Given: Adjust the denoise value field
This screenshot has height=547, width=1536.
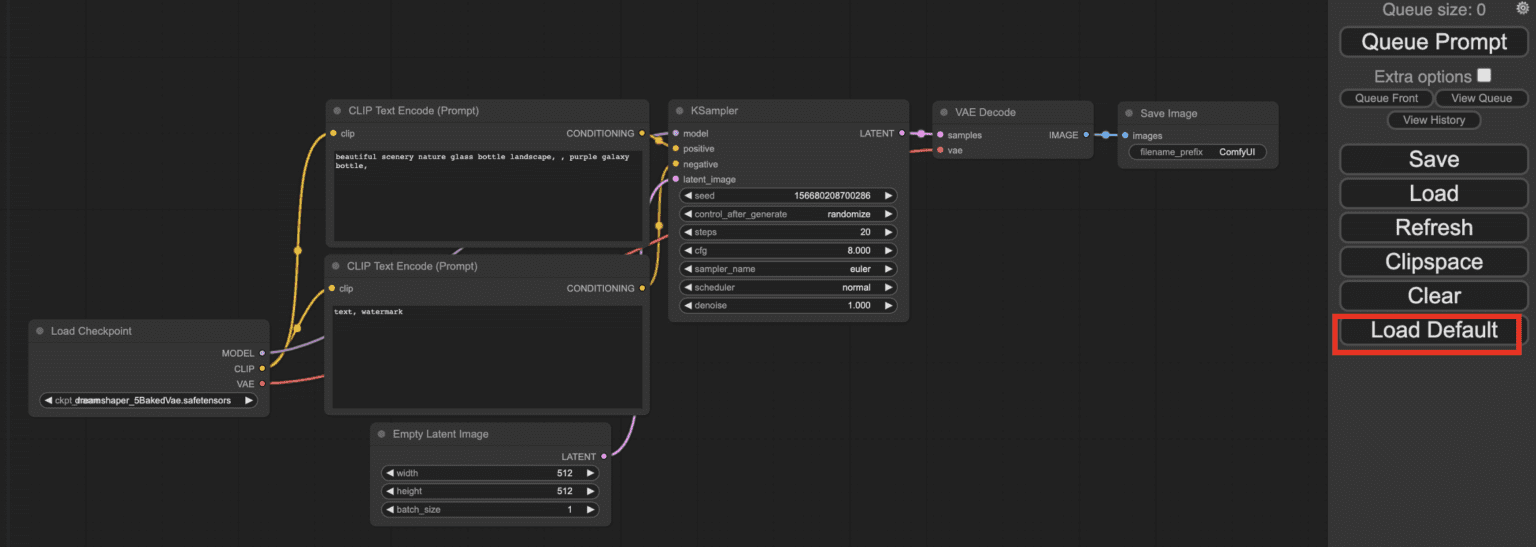Looking at the screenshot, I should (788, 305).
